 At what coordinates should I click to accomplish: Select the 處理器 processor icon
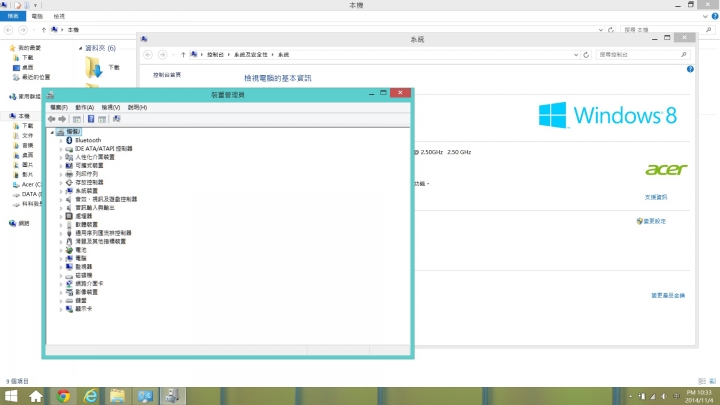(x=69, y=216)
